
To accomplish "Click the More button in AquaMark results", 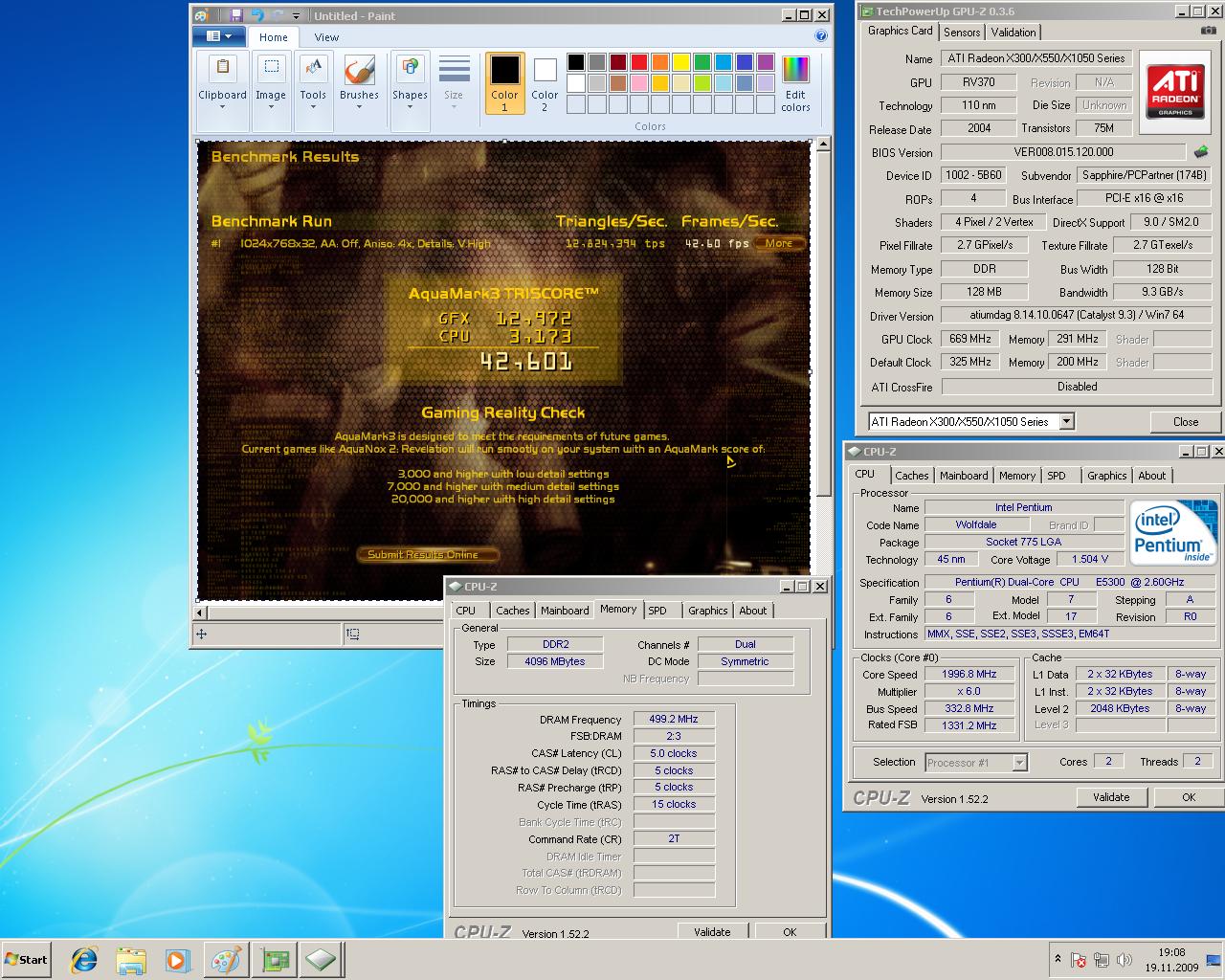I will click(x=779, y=243).
